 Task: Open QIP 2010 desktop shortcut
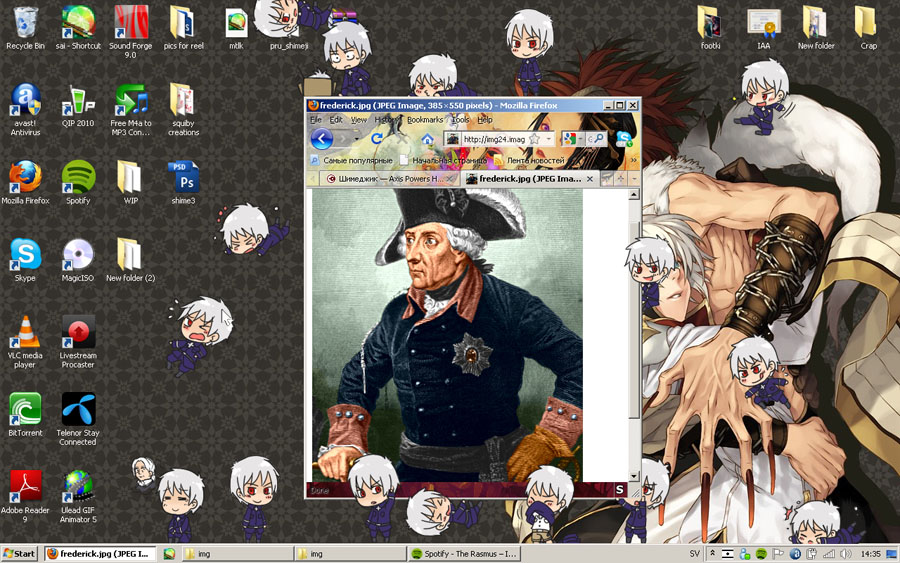(78, 105)
